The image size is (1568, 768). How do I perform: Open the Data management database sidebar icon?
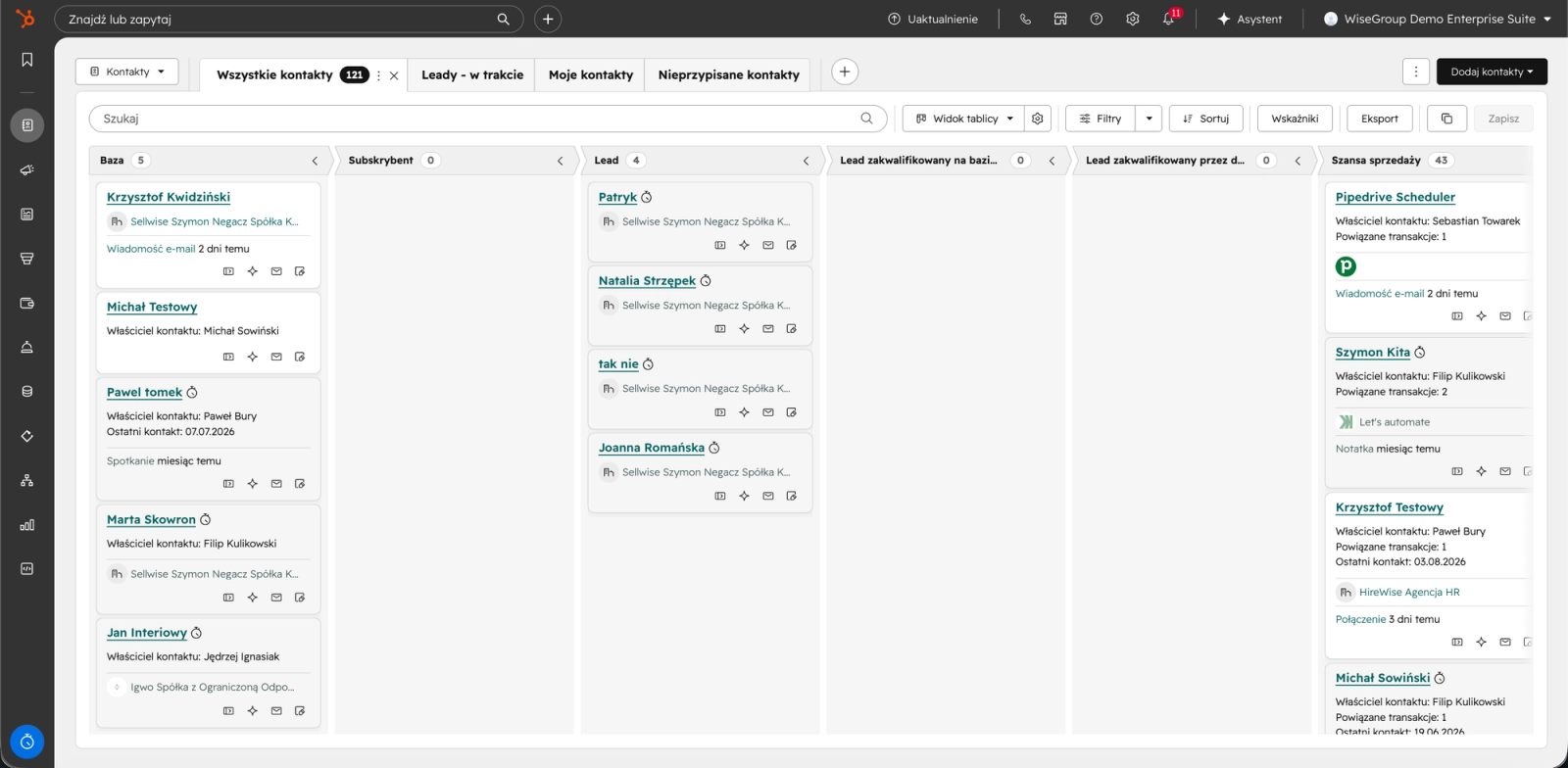click(27, 392)
